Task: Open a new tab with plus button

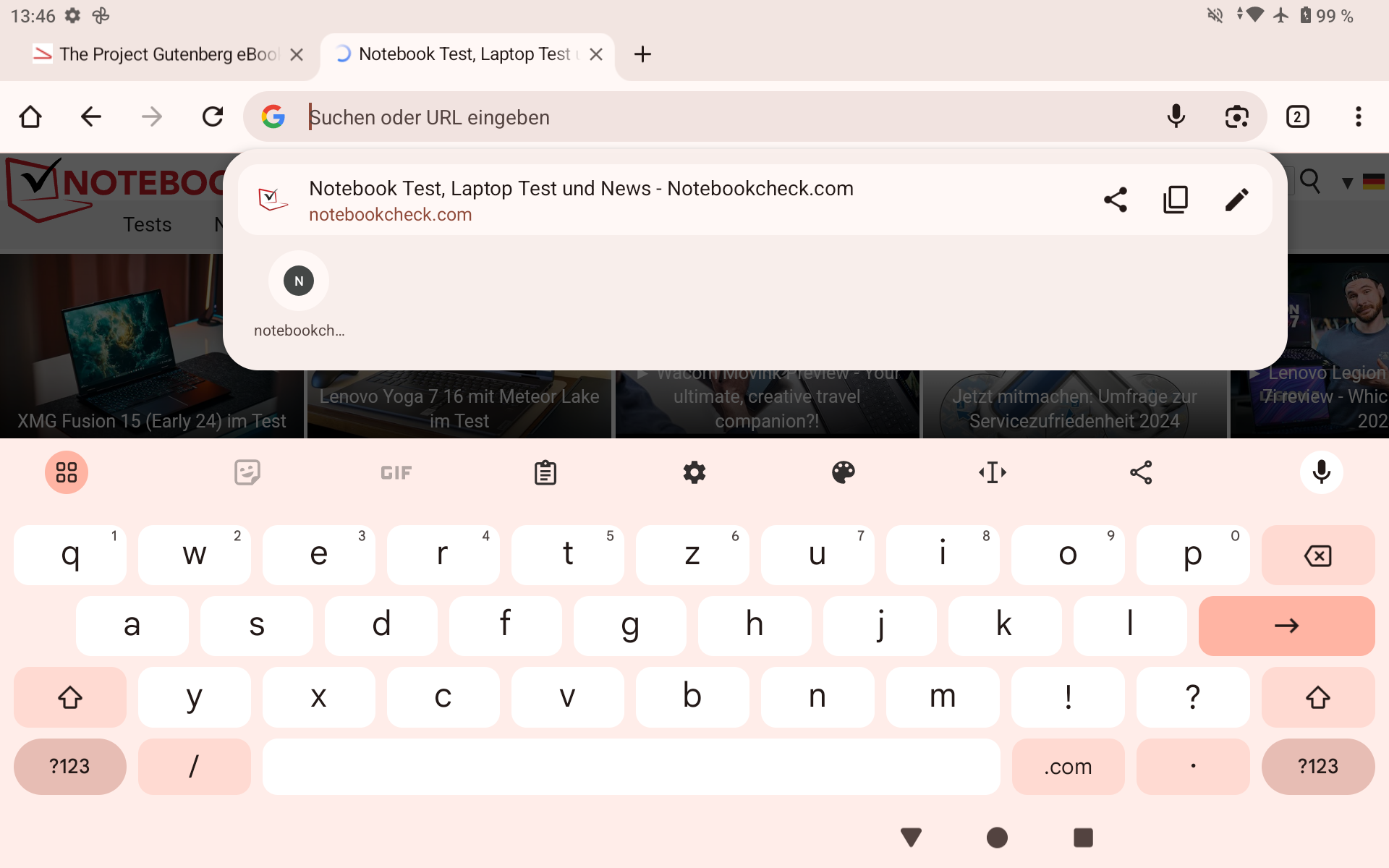Action: click(642, 54)
